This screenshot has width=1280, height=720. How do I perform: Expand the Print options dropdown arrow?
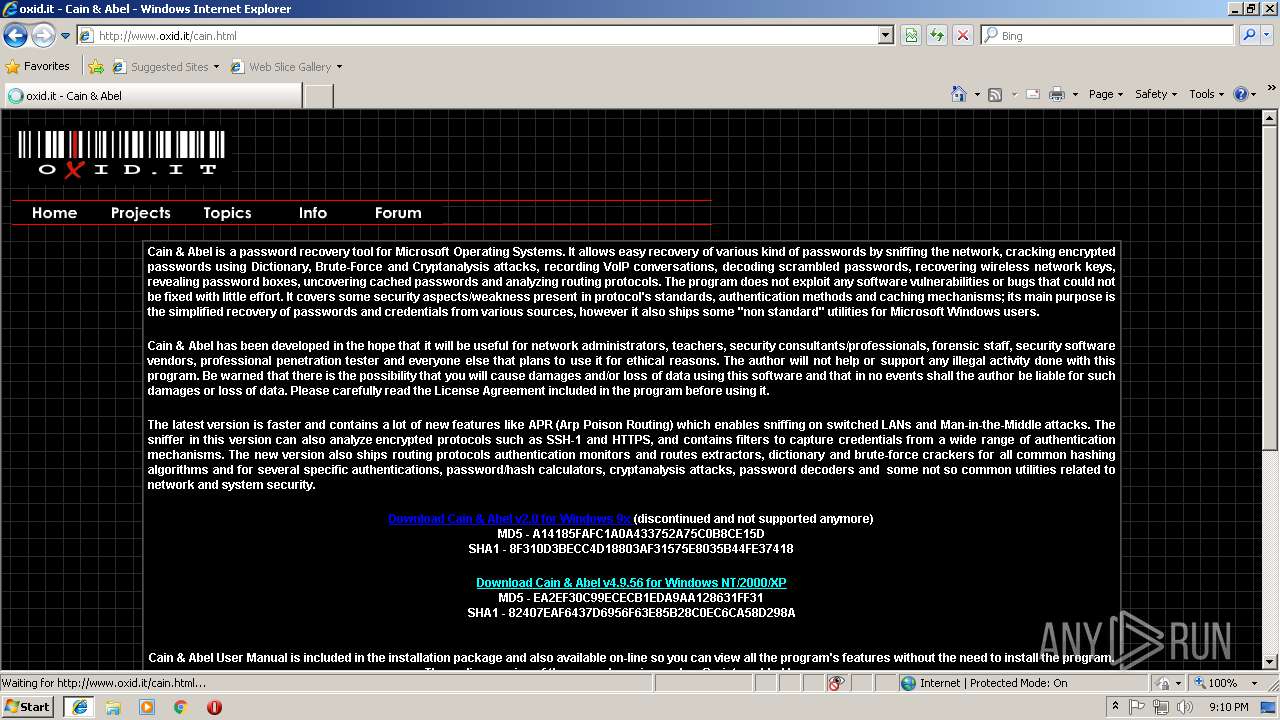[x=1075, y=94]
